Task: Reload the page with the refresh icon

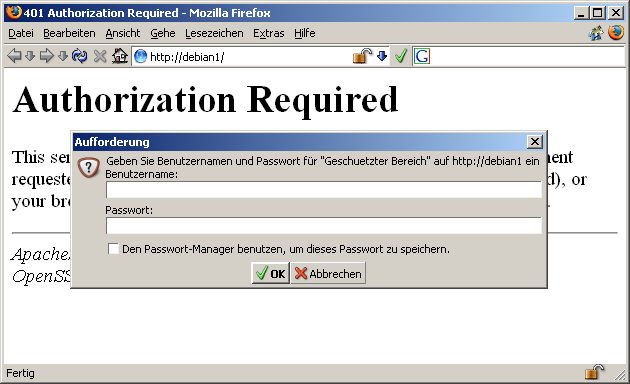Action: 80,56
